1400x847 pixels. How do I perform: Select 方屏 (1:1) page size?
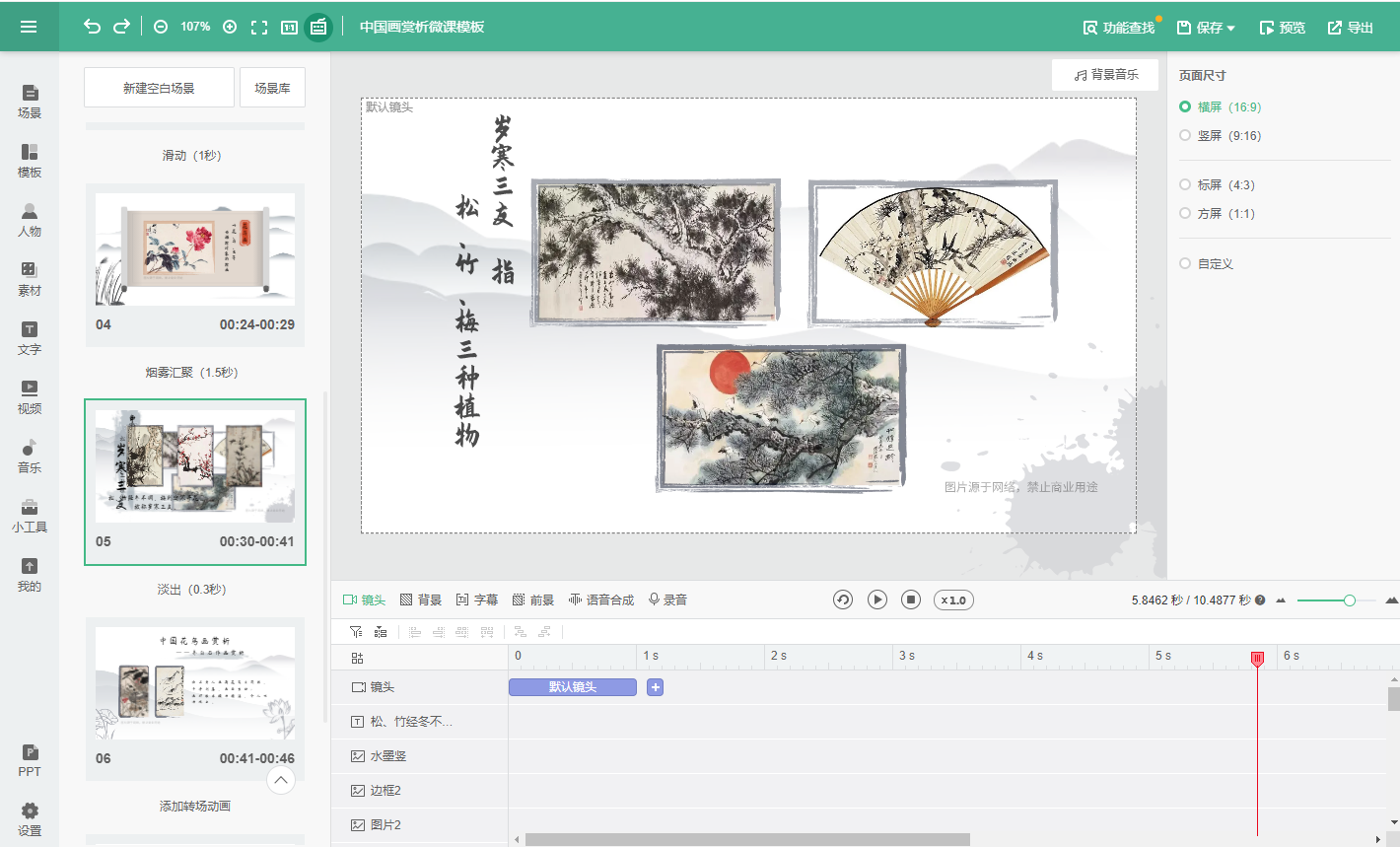[x=1218, y=213]
